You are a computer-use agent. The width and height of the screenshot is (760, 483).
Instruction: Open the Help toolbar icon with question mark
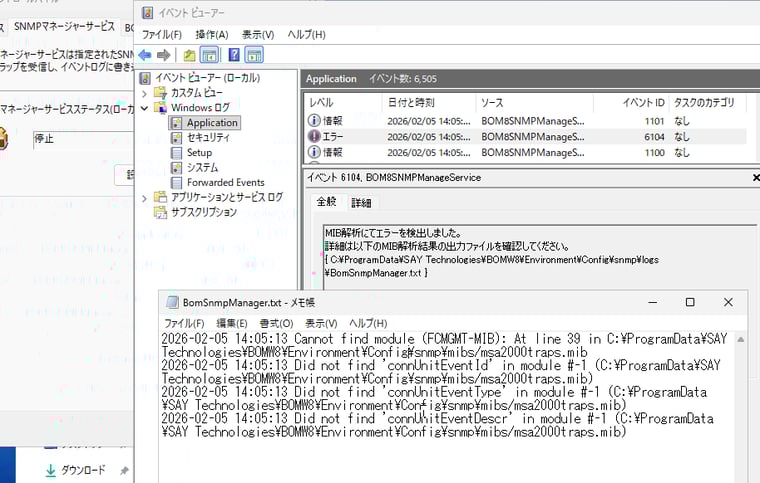[x=234, y=55]
